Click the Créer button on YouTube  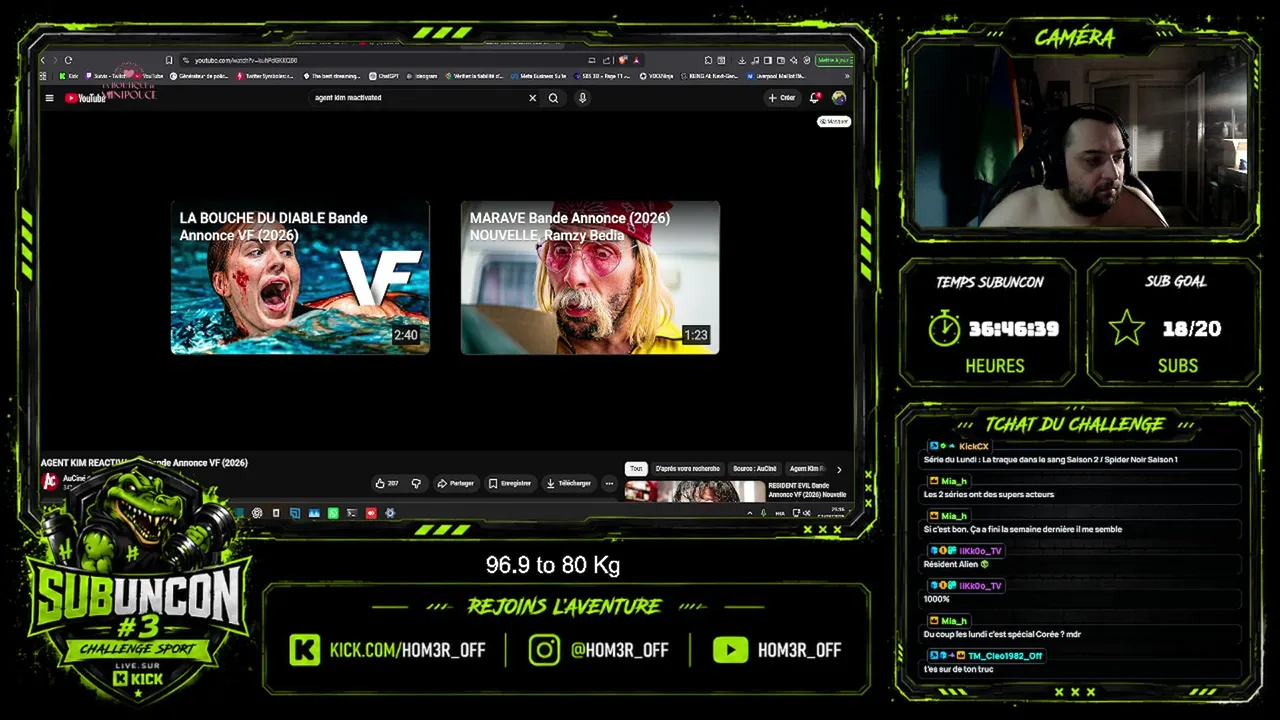click(781, 98)
